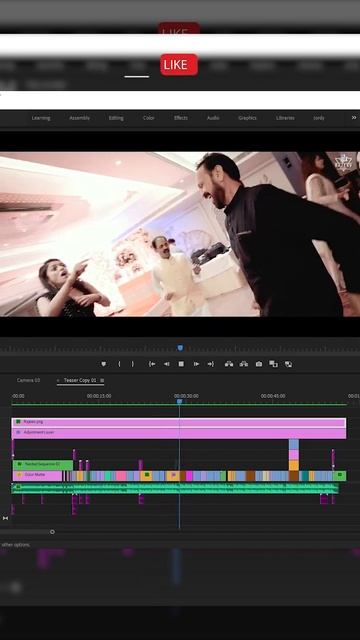The height and width of the screenshot is (640, 360).
Task: Click the Go to Out icon
Action: [211, 364]
